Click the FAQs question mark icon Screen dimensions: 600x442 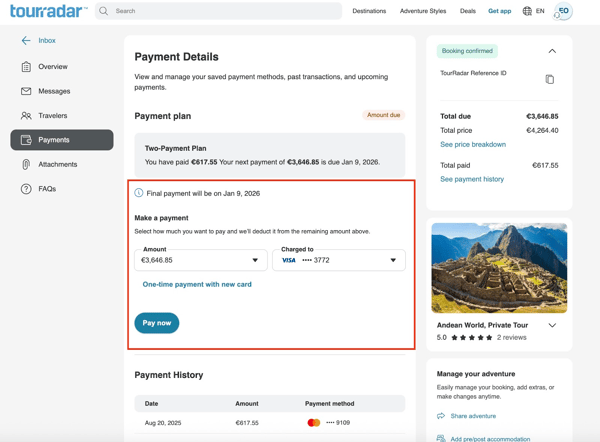pos(26,189)
